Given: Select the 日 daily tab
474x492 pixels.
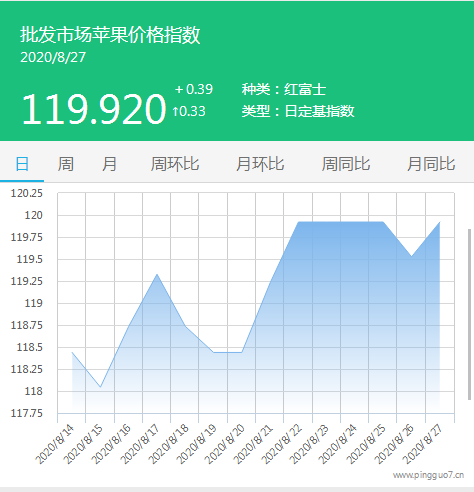Looking at the screenshot, I should pyautogui.click(x=22, y=164).
